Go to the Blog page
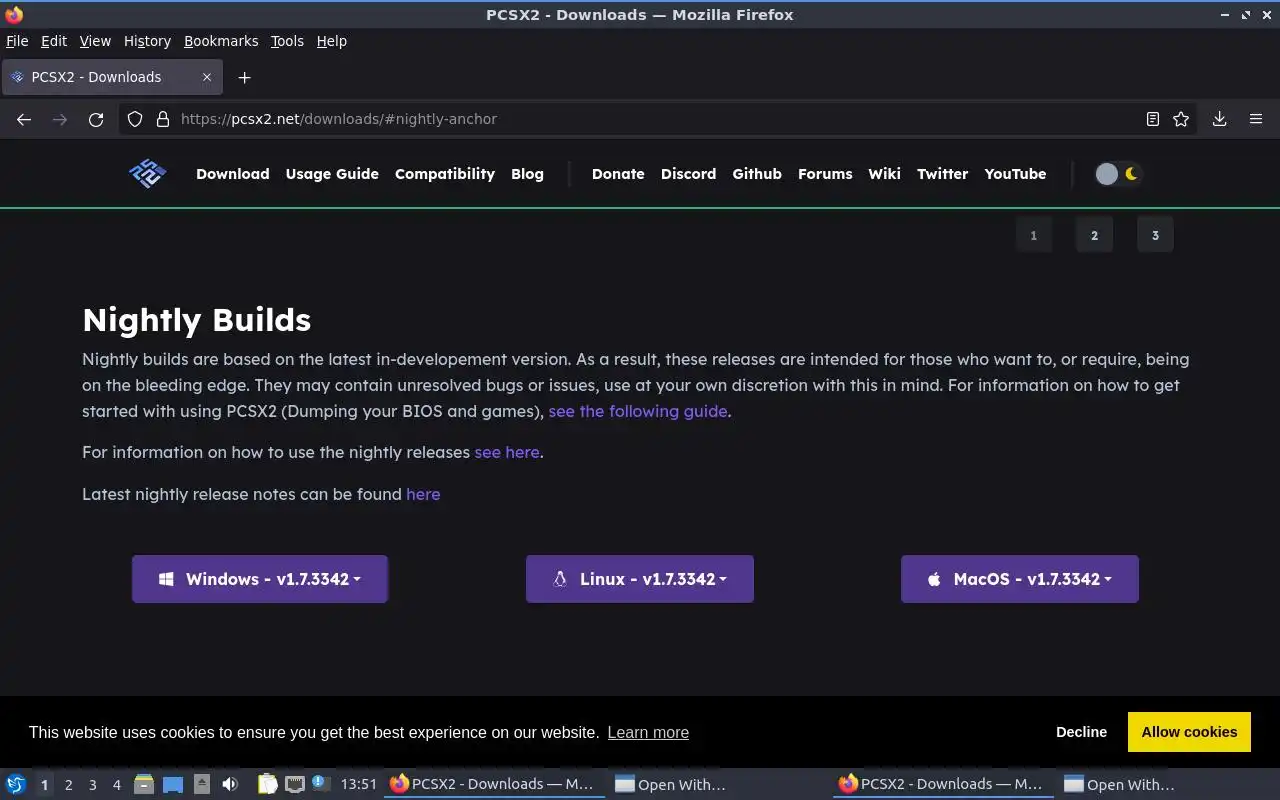This screenshot has width=1280, height=800. click(x=527, y=174)
